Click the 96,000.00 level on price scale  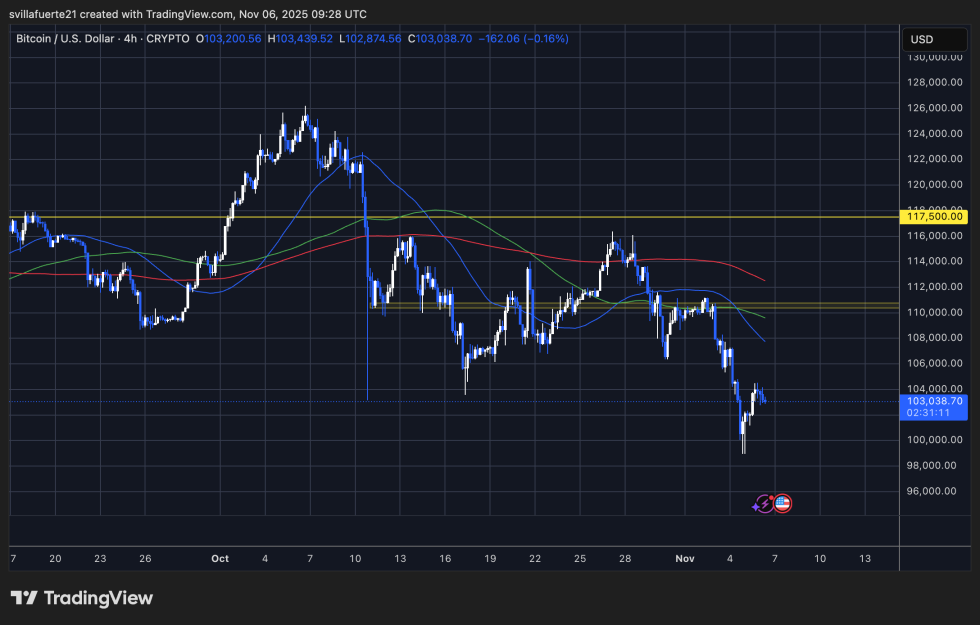click(x=929, y=491)
